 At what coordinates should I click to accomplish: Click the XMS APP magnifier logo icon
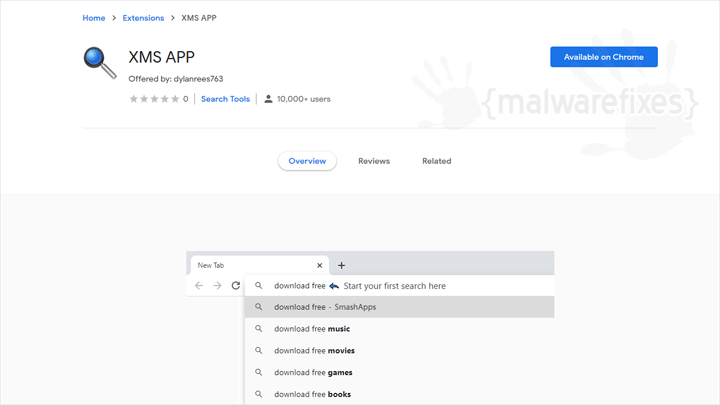(100, 63)
